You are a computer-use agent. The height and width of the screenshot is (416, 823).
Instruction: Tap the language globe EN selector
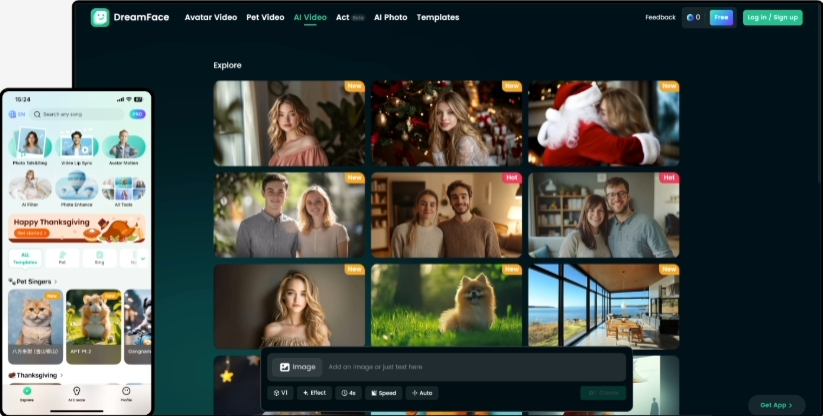click(17, 114)
